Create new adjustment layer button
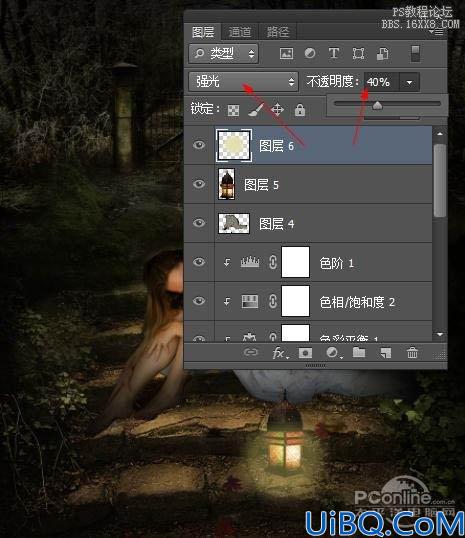 coord(333,353)
